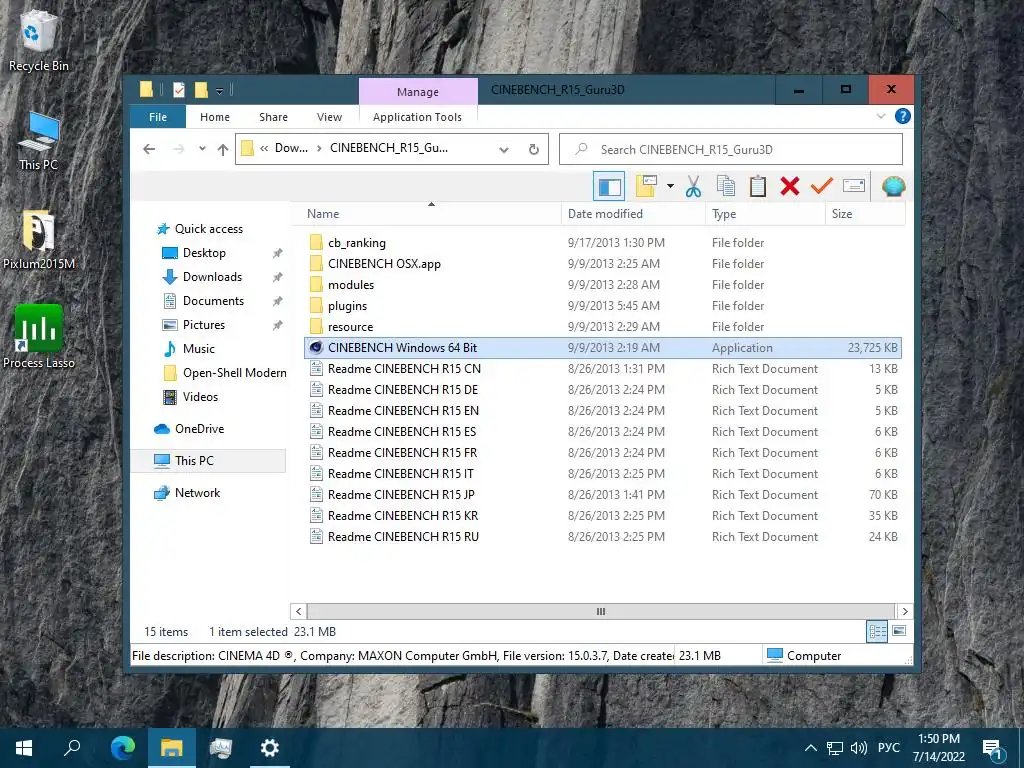Open Network in the navigation pane
The height and width of the screenshot is (768, 1024).
197,493
